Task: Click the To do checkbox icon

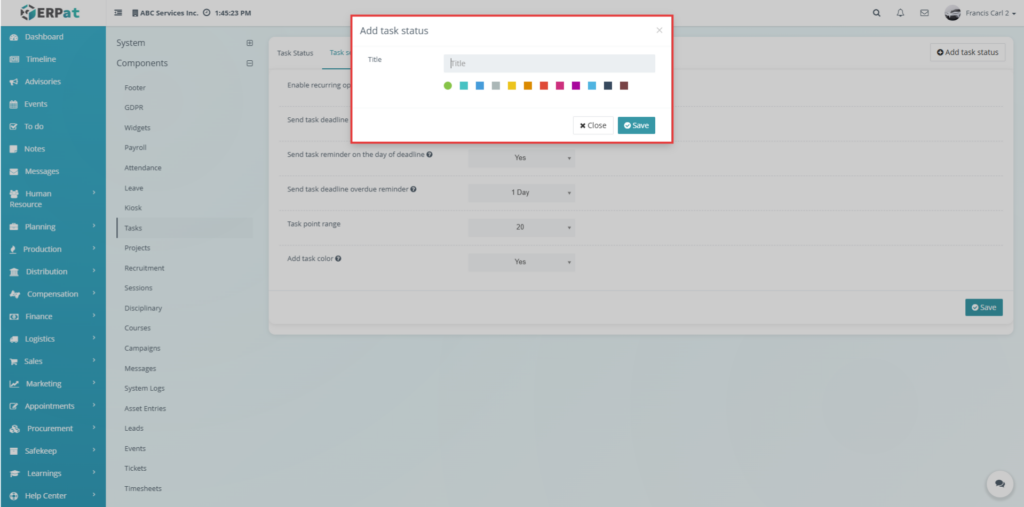Action: coord(14,127)
